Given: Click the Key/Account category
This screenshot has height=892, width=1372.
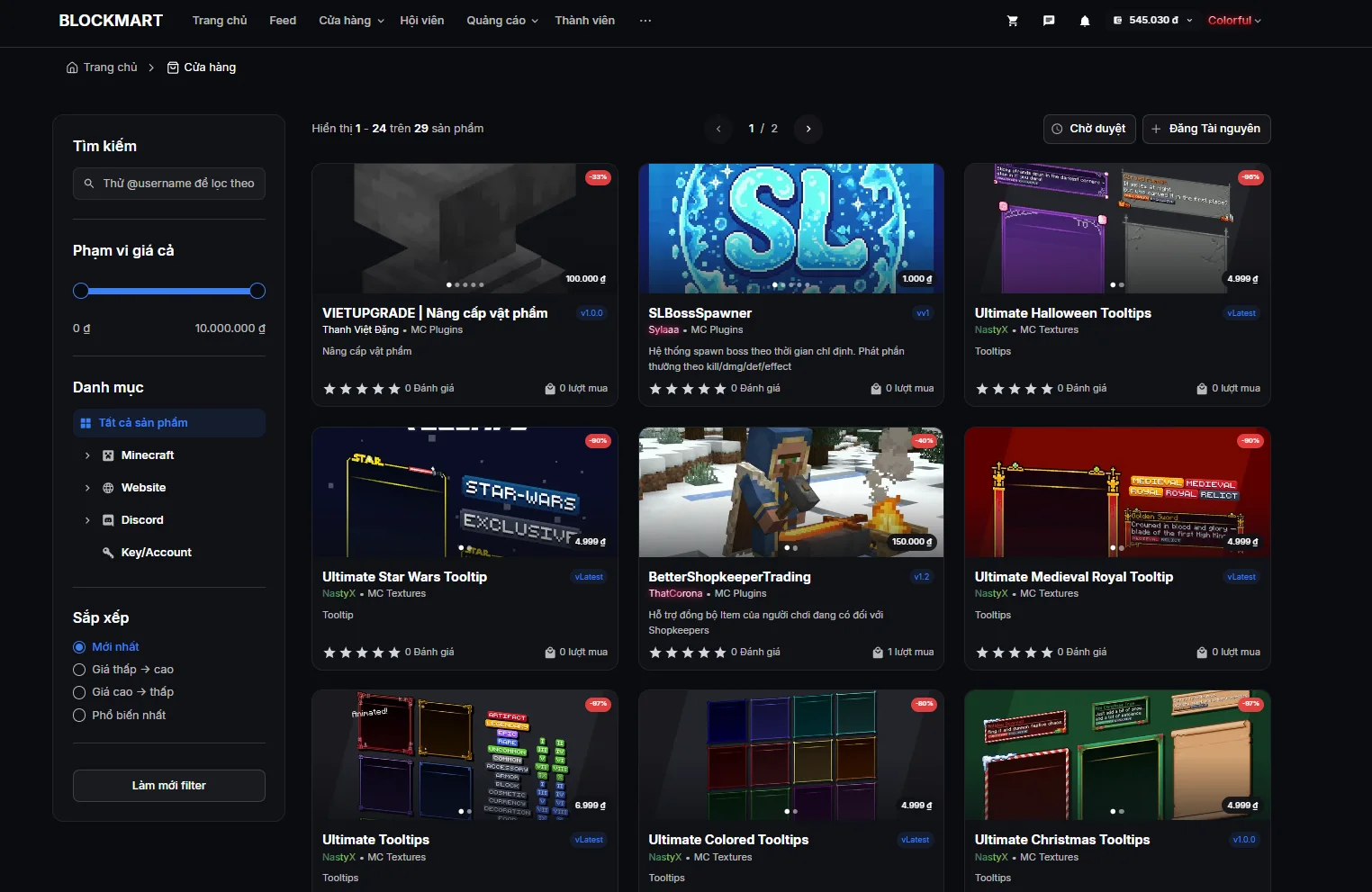Looking at the screenshot, I should point(157,553).
